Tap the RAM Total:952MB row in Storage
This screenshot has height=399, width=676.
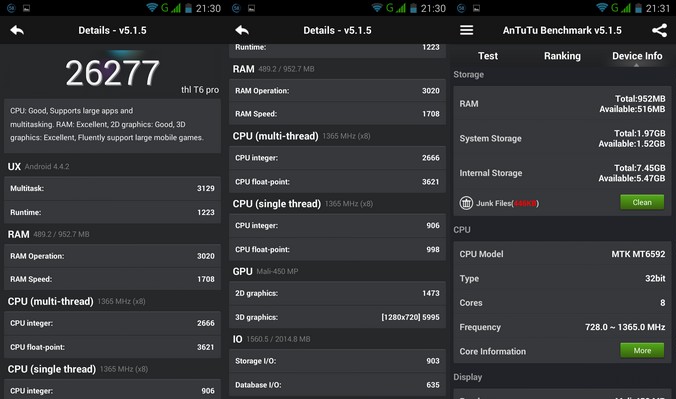(x=562, y=104)
